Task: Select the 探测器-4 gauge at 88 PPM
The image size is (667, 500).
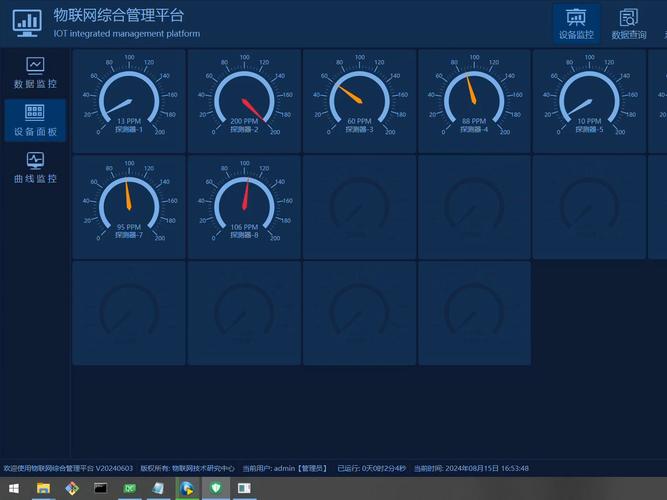Action: [474, 100]
